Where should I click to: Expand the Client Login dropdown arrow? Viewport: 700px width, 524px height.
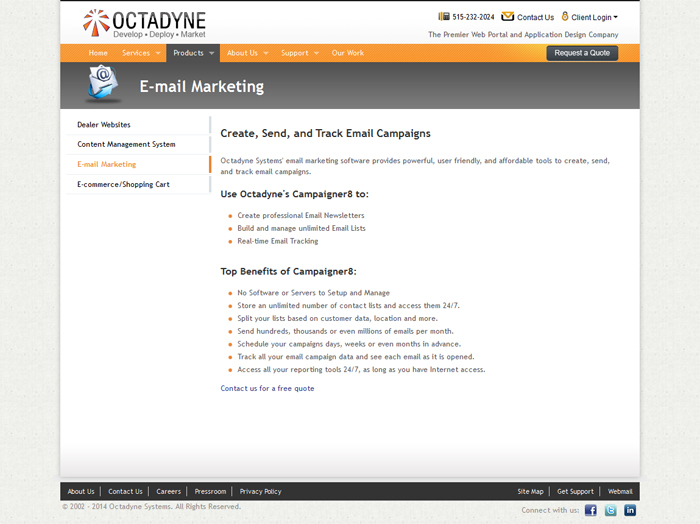coord(616,17)
